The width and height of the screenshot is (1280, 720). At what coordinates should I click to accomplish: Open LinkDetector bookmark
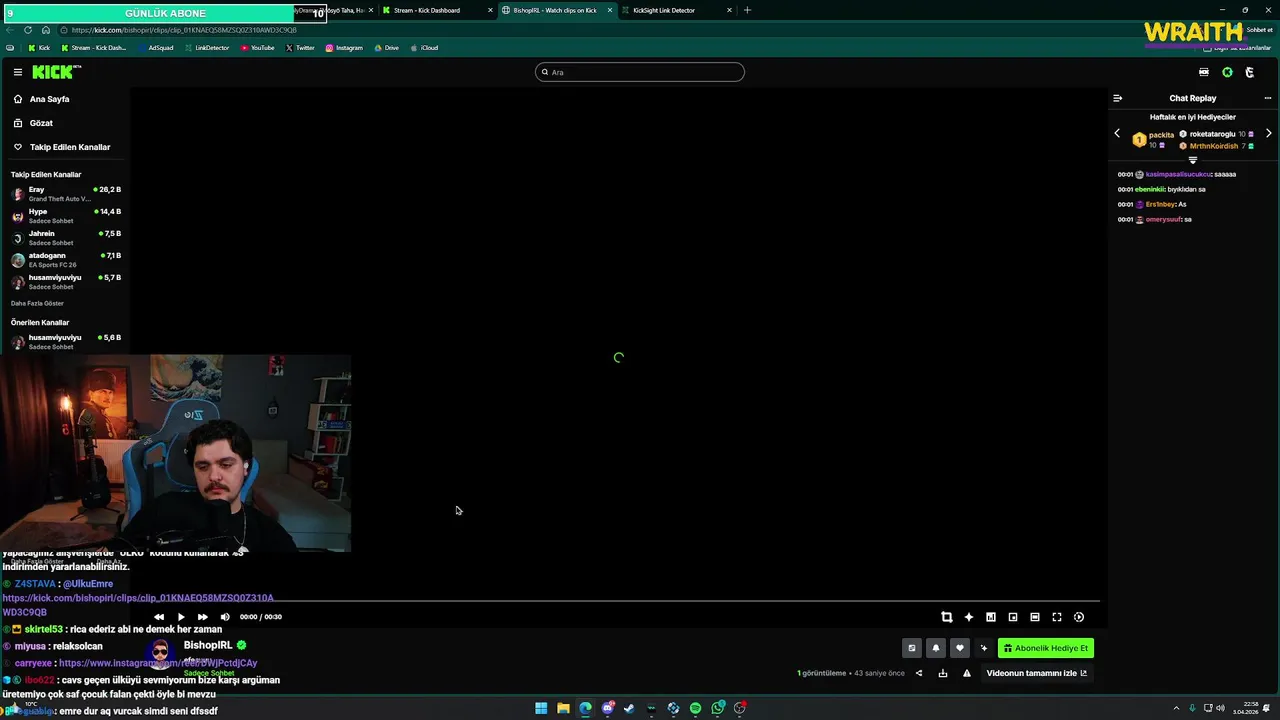(206, 48)
